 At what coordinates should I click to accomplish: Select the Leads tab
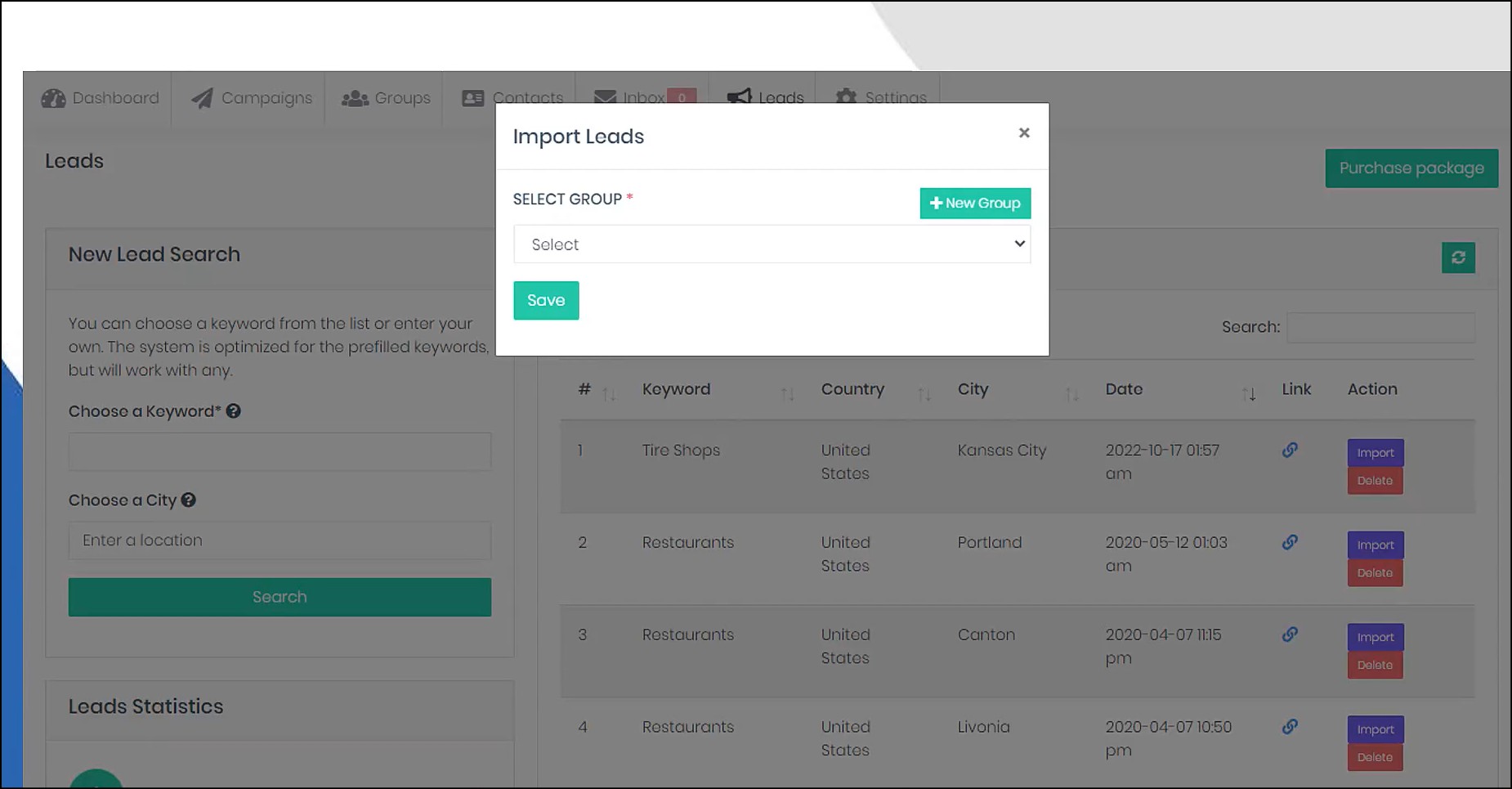coord(766,98)
